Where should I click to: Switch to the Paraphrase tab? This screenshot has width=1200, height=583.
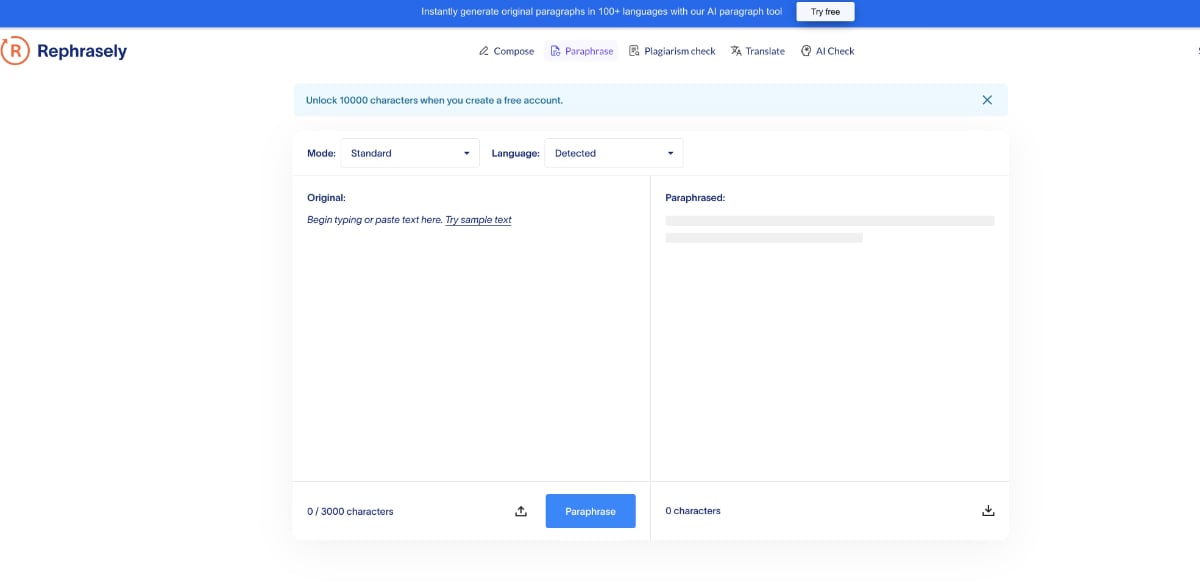tap(582, 51)
